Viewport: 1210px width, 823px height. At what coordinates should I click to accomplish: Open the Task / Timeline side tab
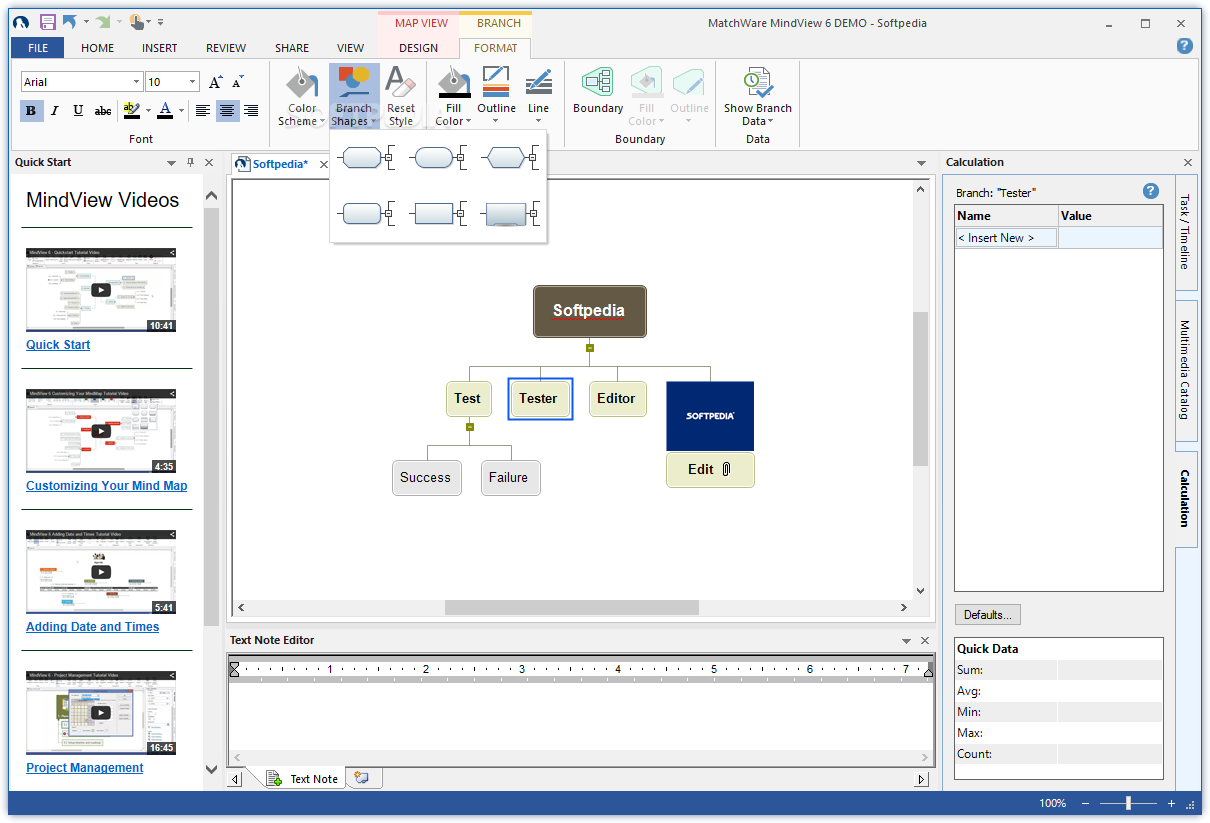click(x=1185, y=232)
